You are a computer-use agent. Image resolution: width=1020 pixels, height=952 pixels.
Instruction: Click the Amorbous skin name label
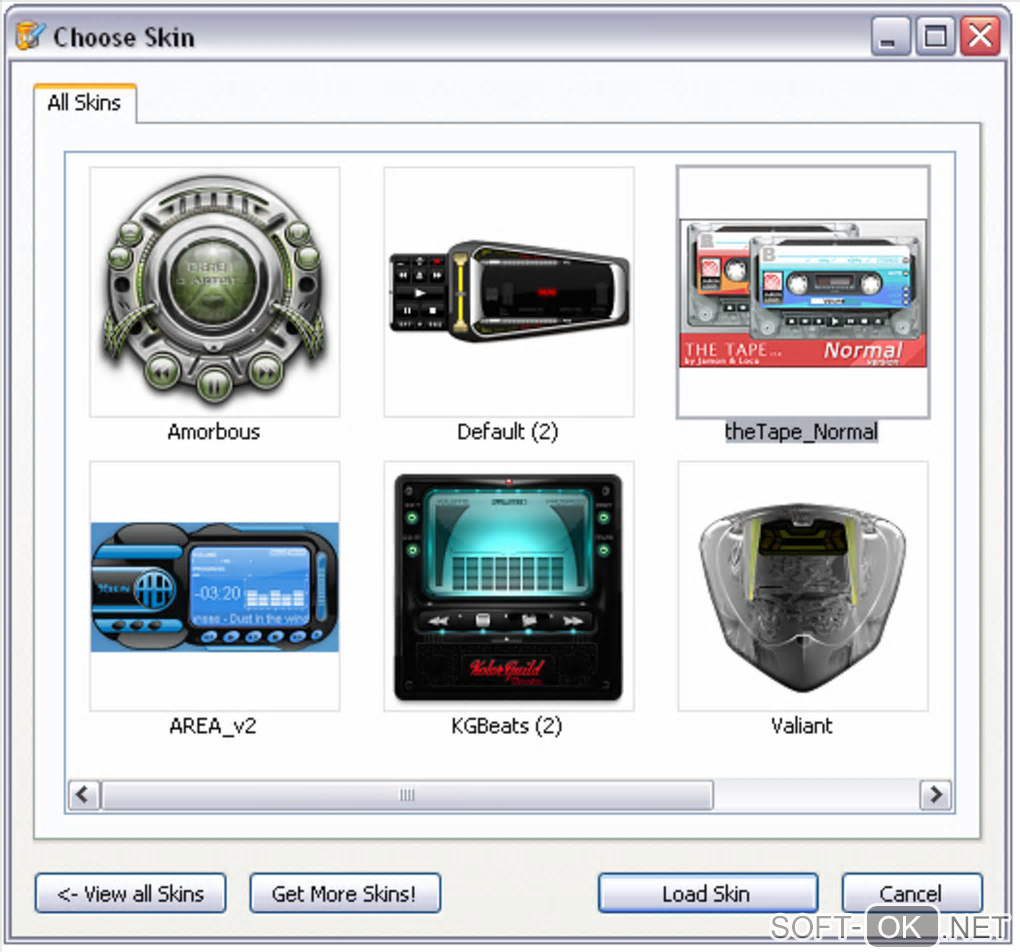tap(214, 432)
